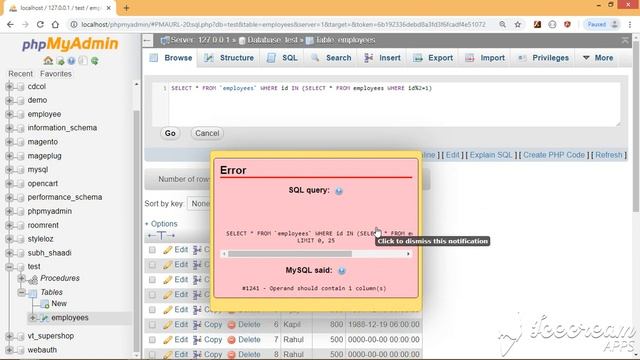Viewport: 640px width, 360px height.
Task: Open Structure tab
Action: 229,58
